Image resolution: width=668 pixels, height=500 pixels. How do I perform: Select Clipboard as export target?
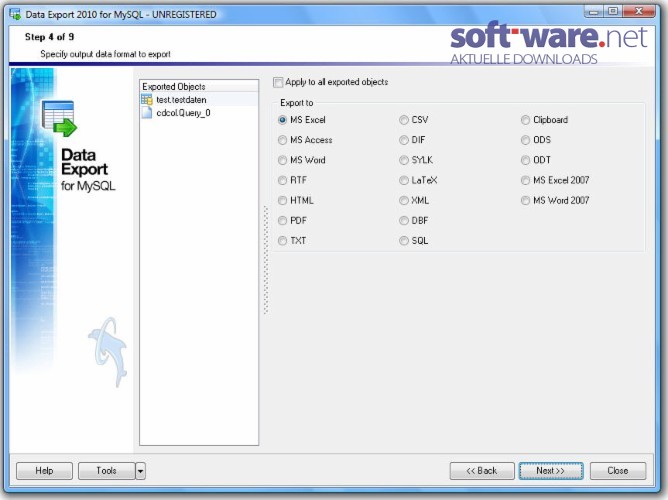point(525,120)
